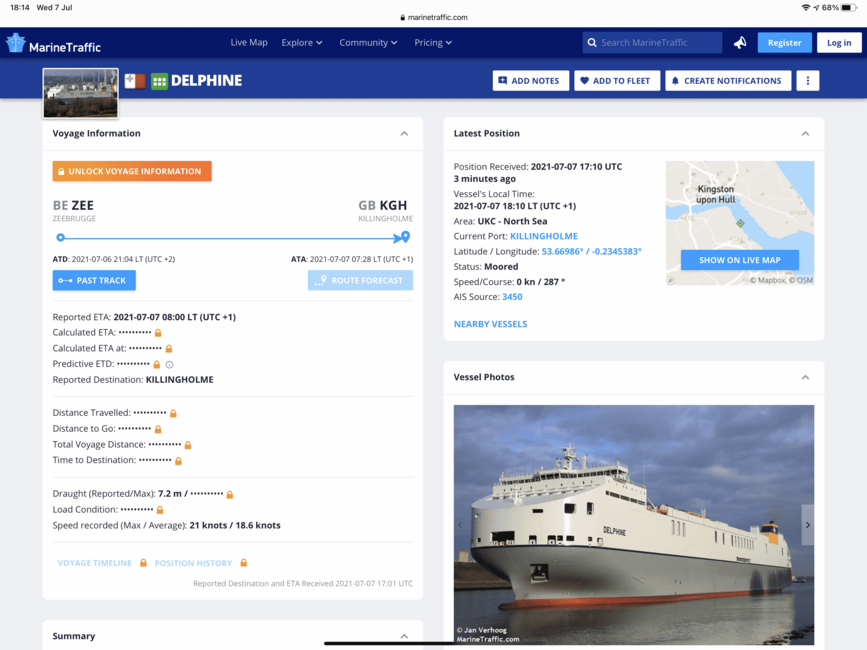Screen dimensions: 867x650
Task: Click CREATE NOTIFICATIONS button
Action: tap(728, 81)
